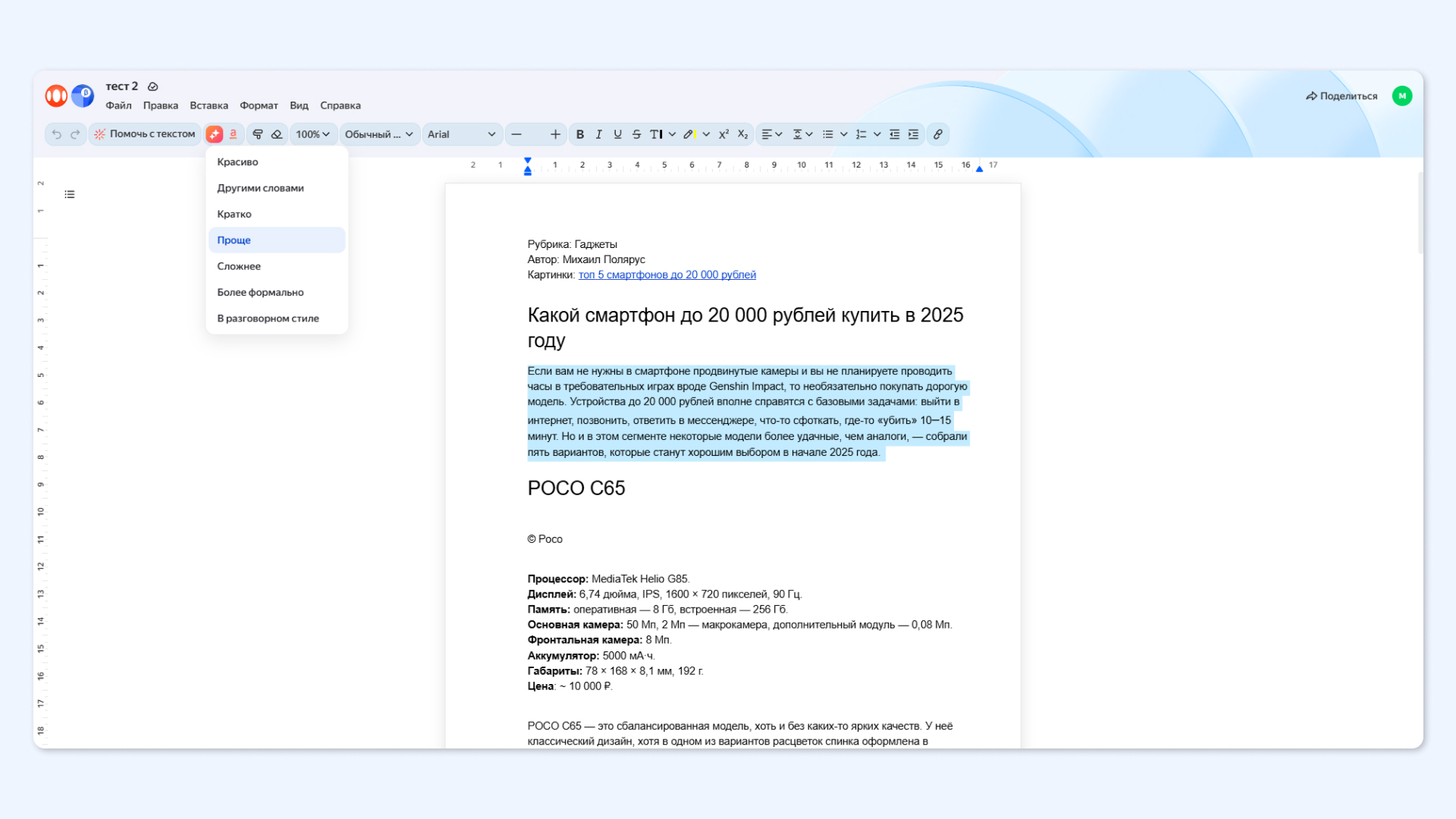Click the text case 'TI' icon
The image size is (1456, 819).
[656, 134]
